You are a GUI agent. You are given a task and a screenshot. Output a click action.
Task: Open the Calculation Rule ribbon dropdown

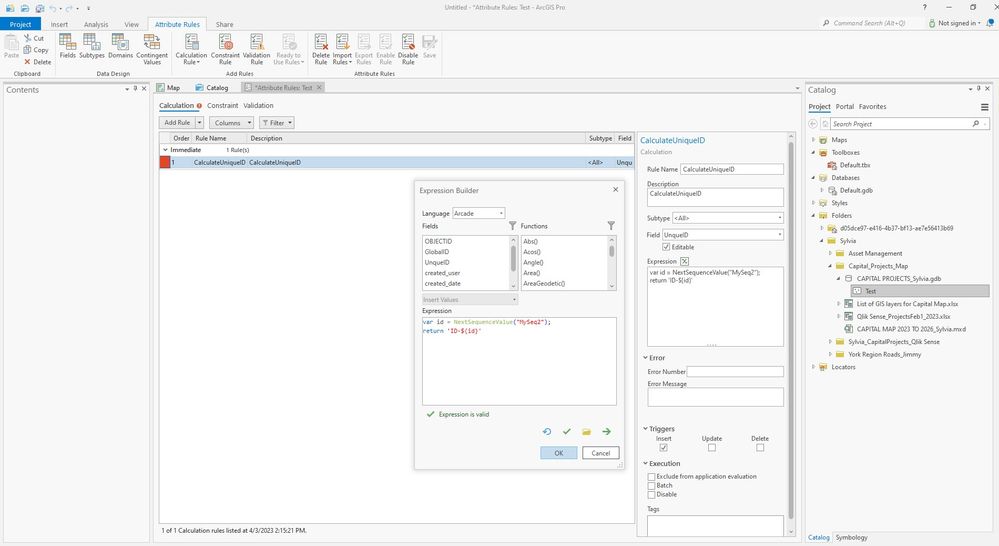(x=191, y=49)
